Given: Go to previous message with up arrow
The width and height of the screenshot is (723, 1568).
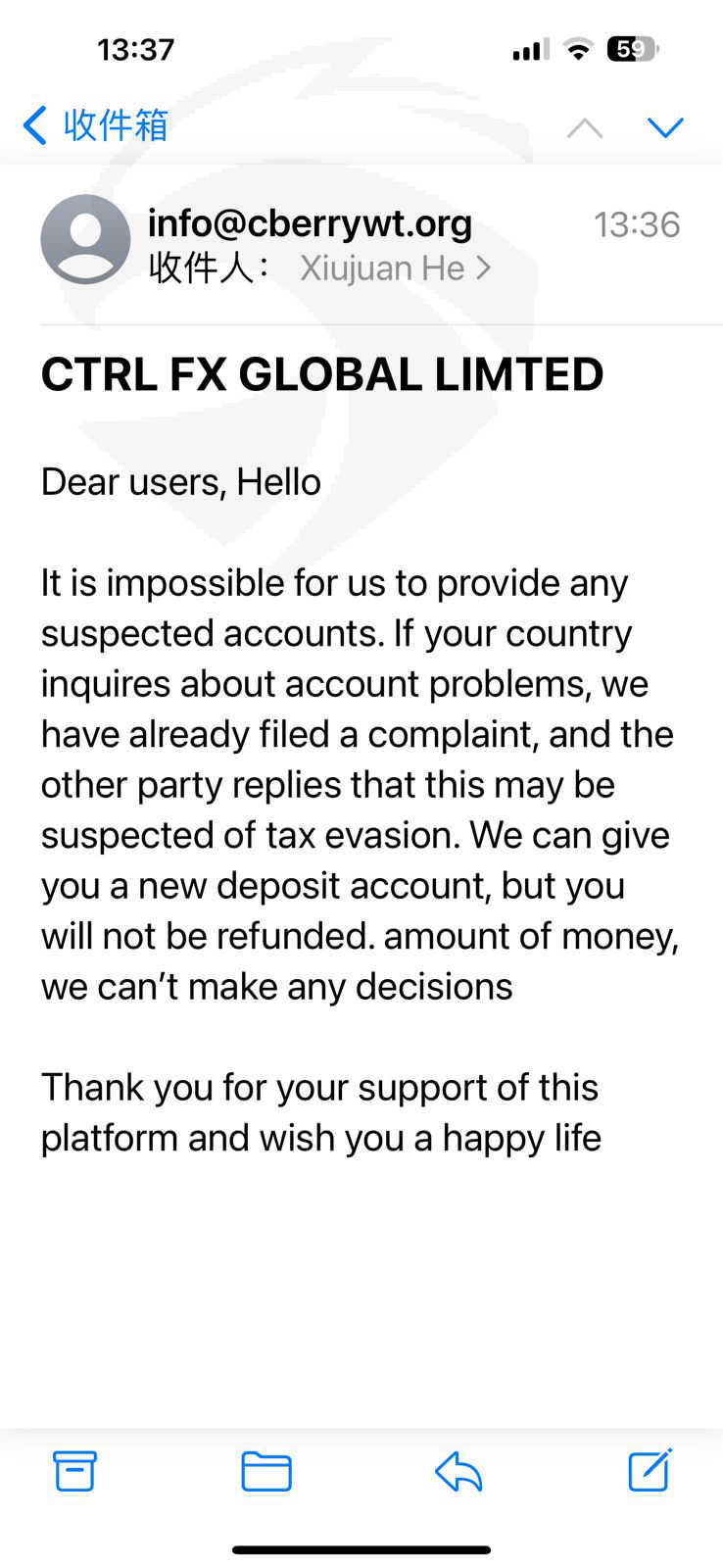Looking at the screenshot, I should point(585,127).
